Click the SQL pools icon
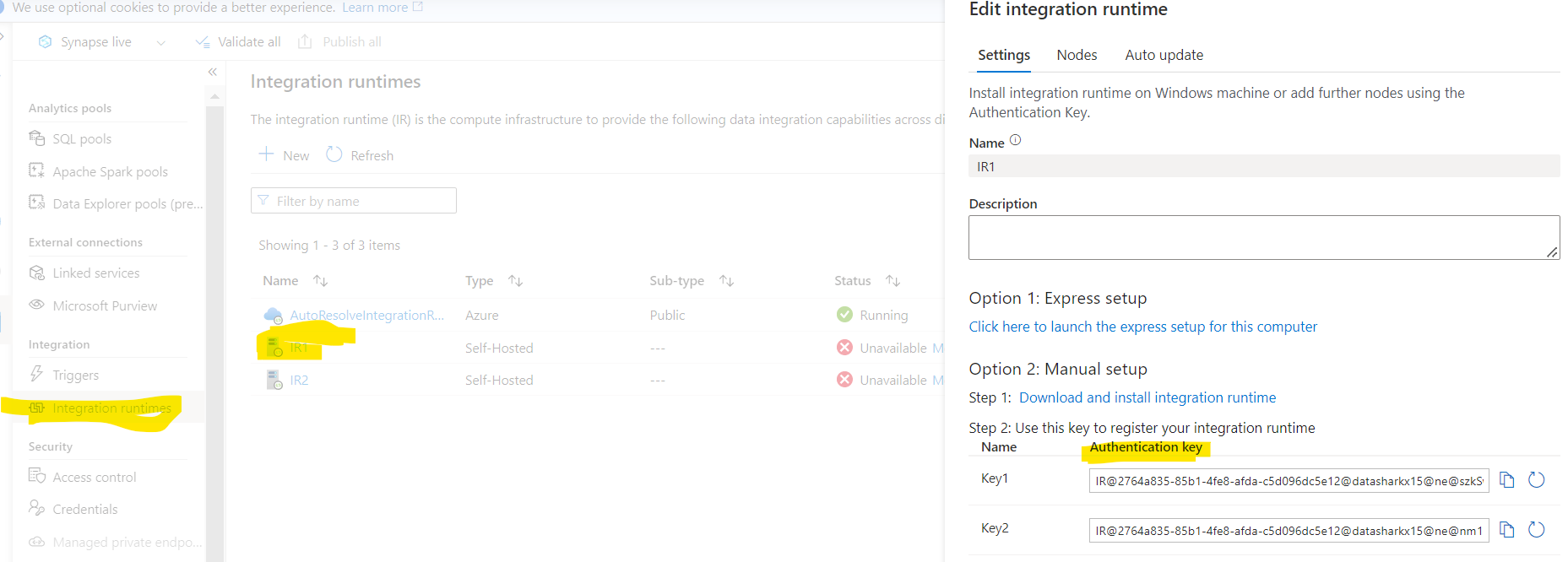Viewport: 1568px width, 562px height. point(37,138)
